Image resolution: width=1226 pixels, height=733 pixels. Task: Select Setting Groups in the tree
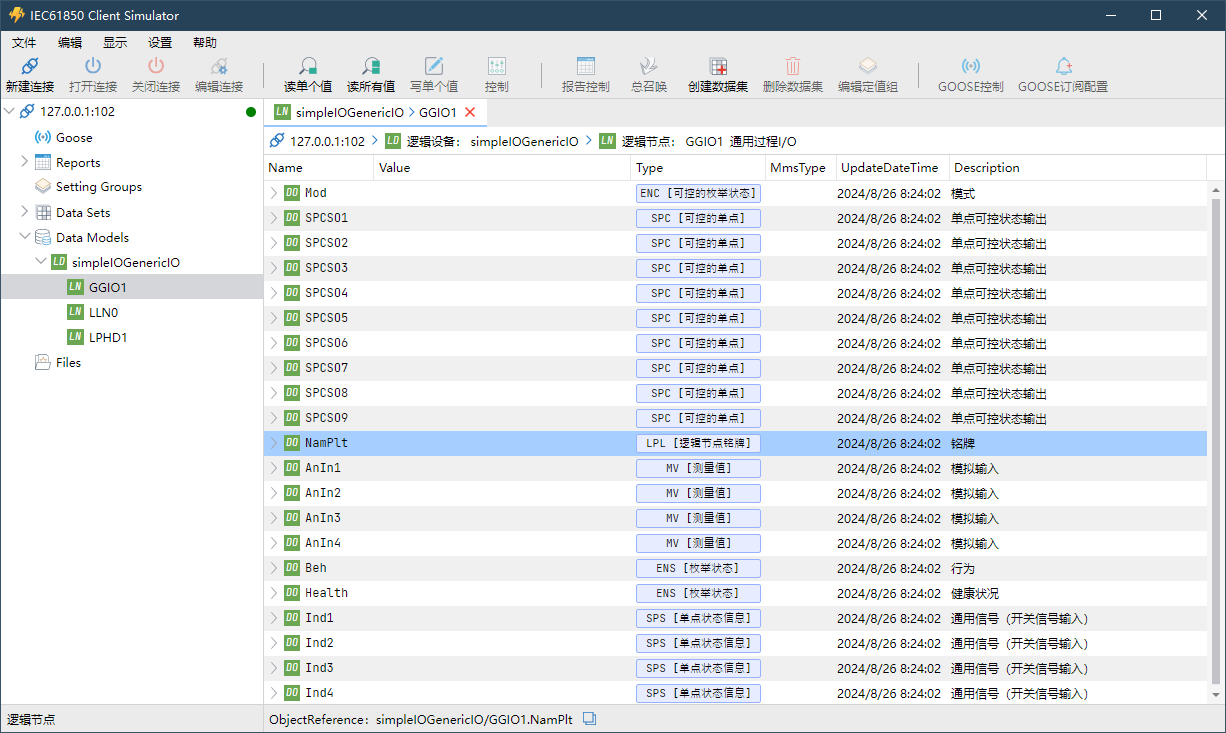(99, 187)
